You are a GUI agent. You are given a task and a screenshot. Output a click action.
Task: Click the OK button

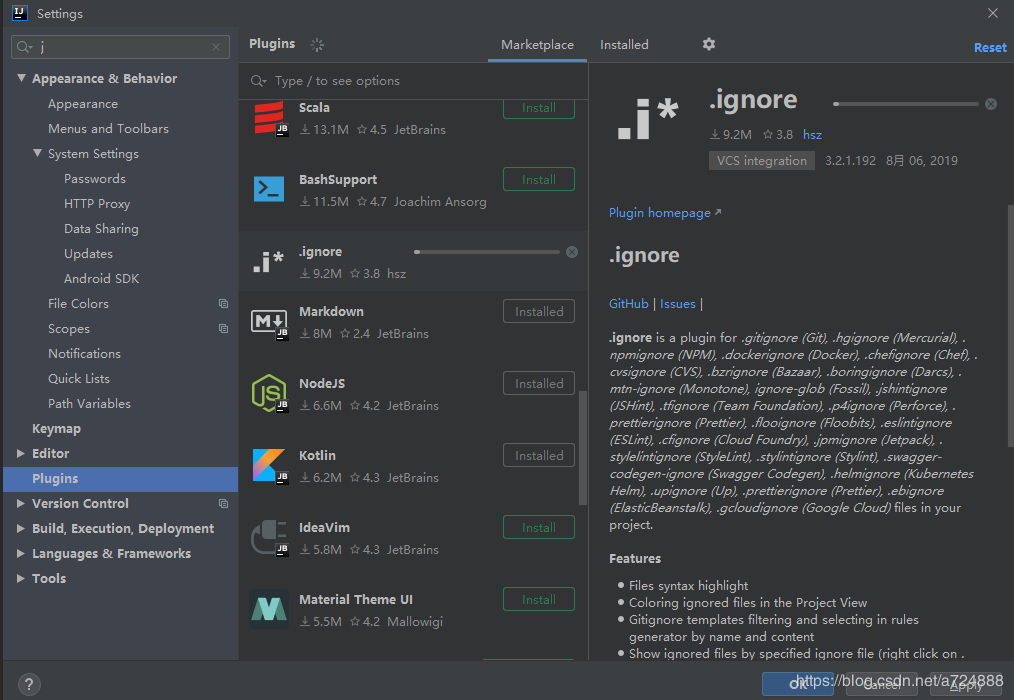tap(798, 684)
